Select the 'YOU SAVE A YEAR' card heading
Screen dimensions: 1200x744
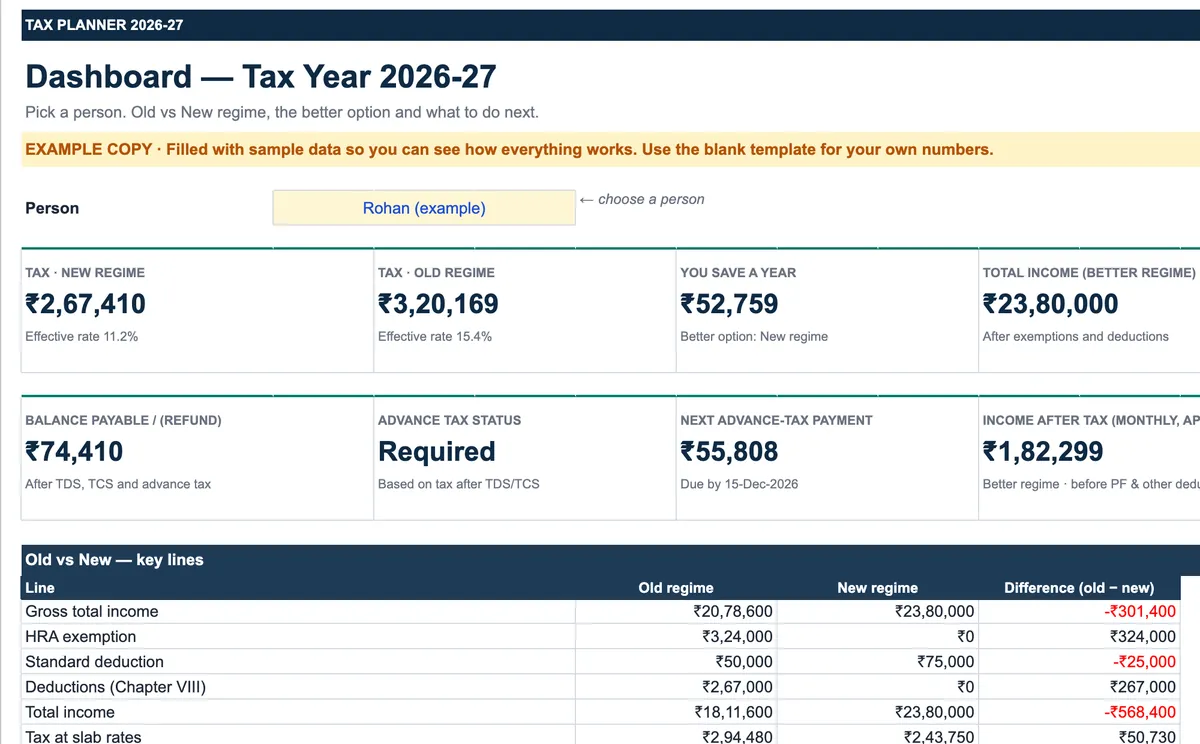[x=738, y=272]
